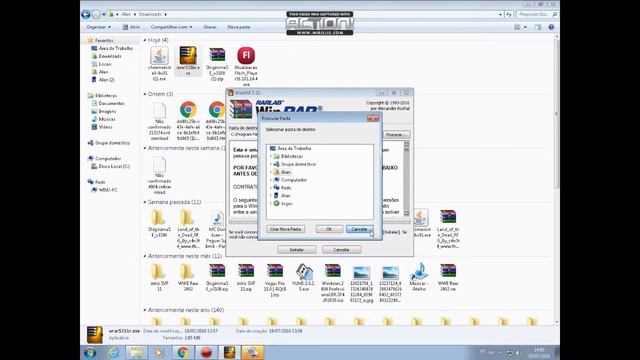
Task: Open WIN7-PC under Rede in the sidebar
Action: (x=104, y=190)
